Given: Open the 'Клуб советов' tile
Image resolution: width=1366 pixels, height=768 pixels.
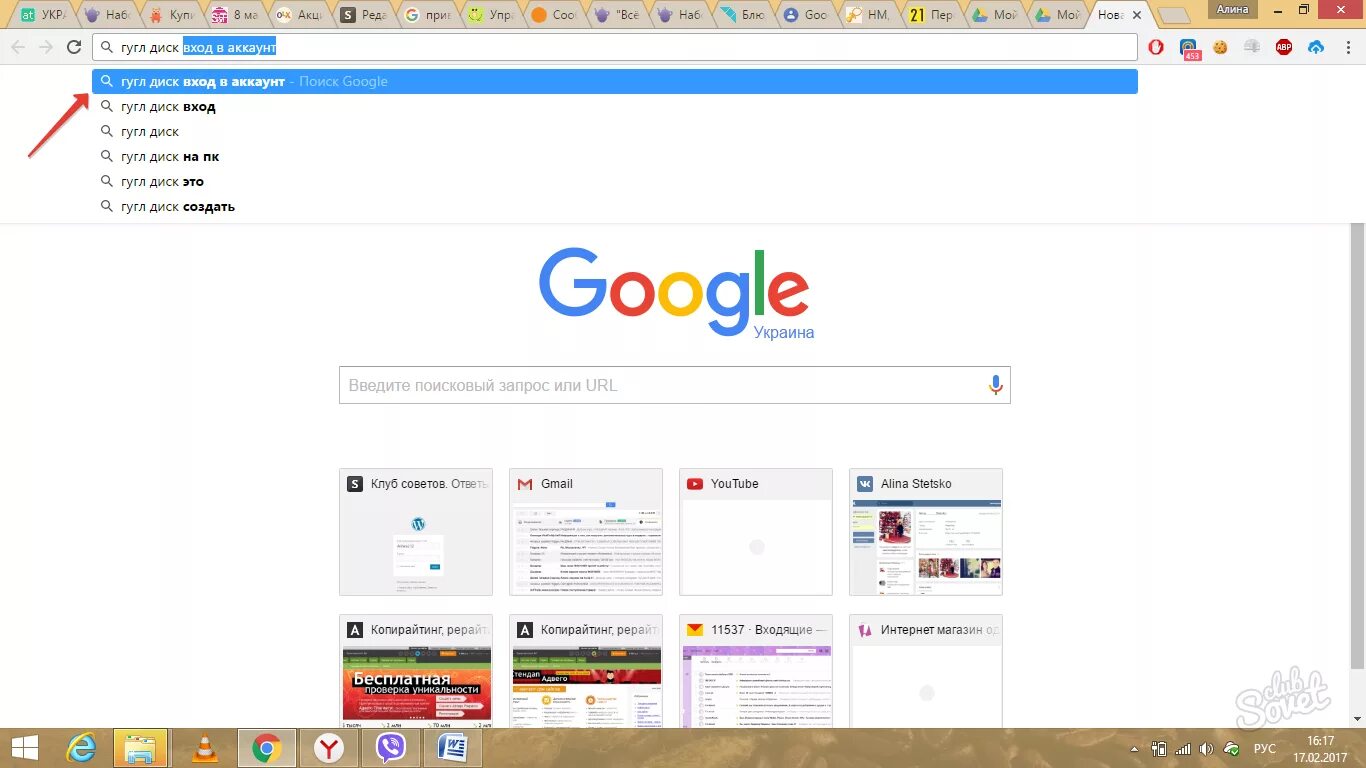Looking at the screenshot, I should point(416,532).
